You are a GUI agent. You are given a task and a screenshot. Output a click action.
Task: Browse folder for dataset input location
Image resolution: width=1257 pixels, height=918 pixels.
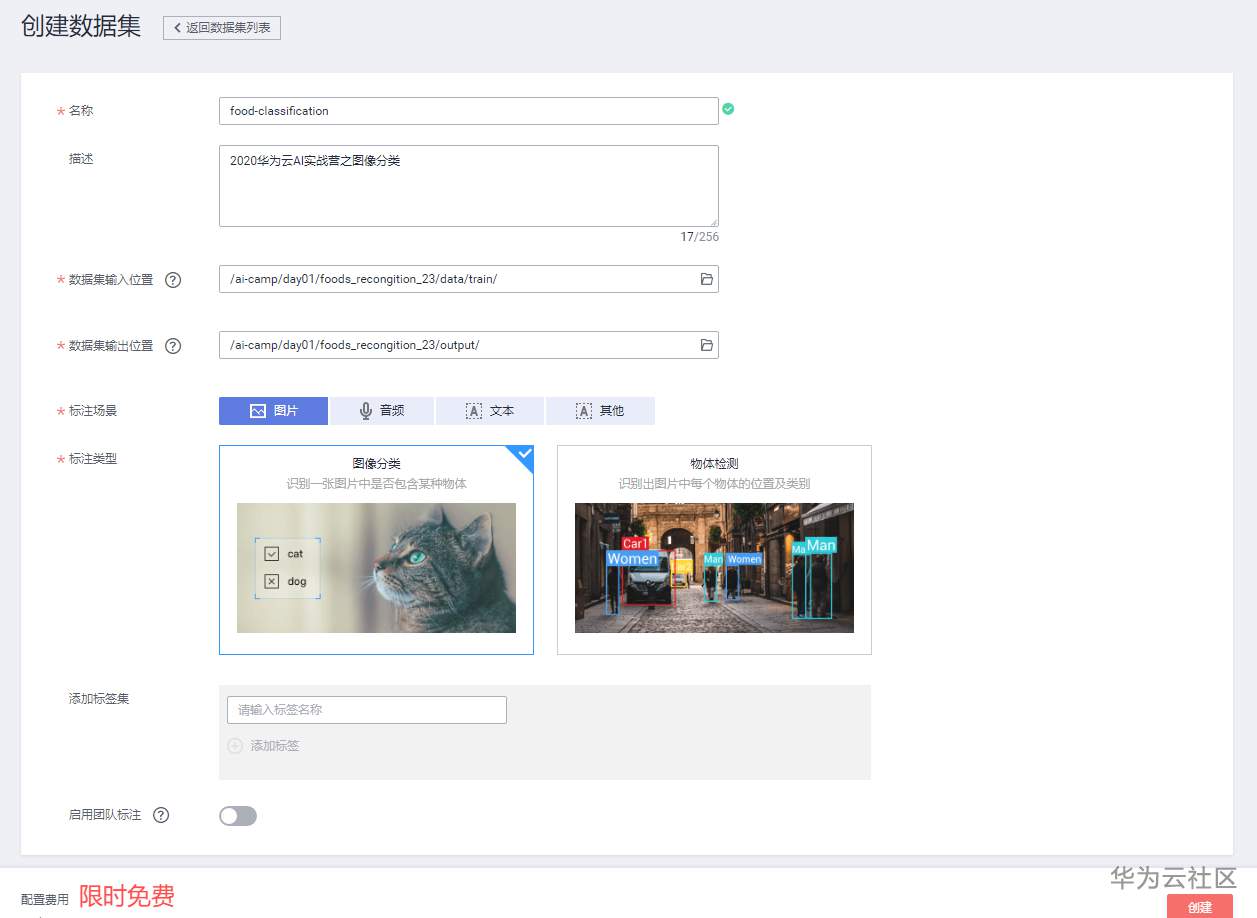pyautogui.click(x=705, y=279)
